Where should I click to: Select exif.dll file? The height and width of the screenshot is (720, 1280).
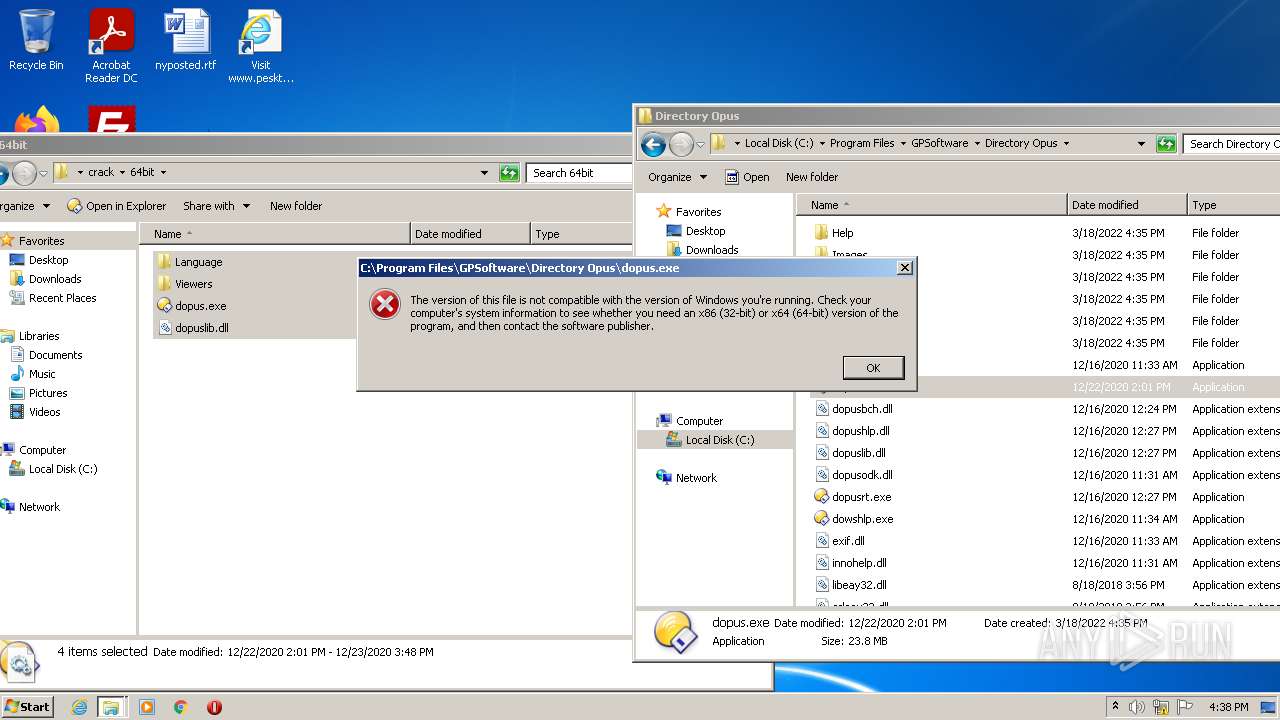pyautogui.click(x=839, y=541)
